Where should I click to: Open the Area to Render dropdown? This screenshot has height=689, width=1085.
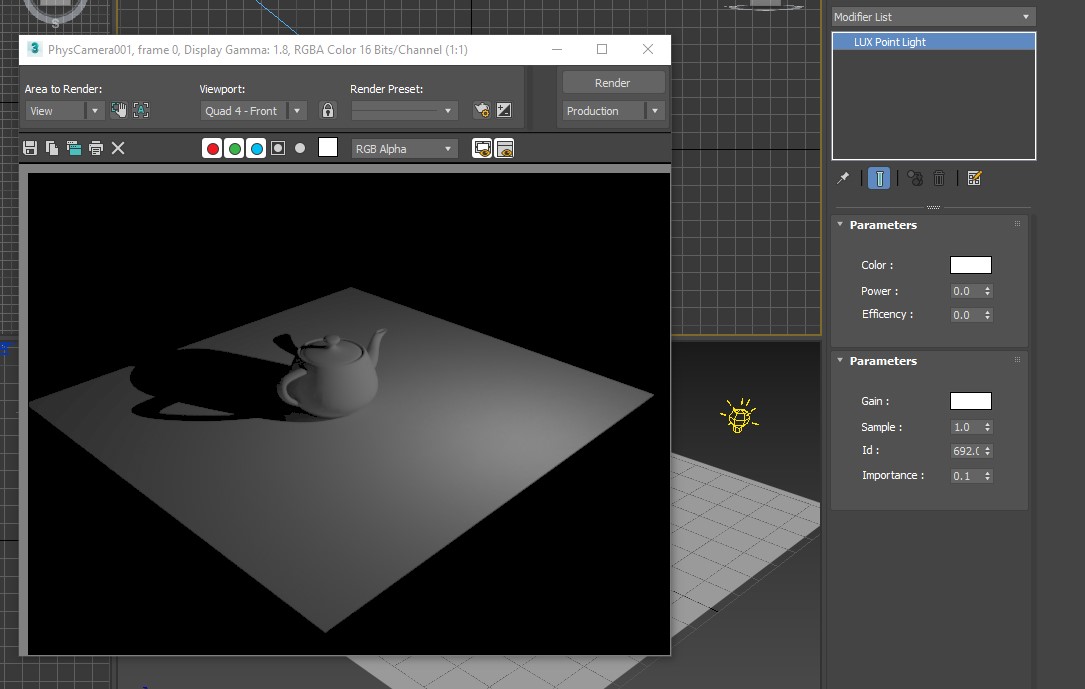(95, 111)
